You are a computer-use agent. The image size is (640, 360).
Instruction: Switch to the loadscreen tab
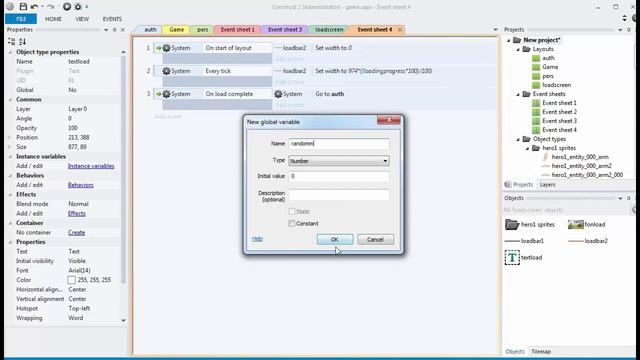(329, 29)
